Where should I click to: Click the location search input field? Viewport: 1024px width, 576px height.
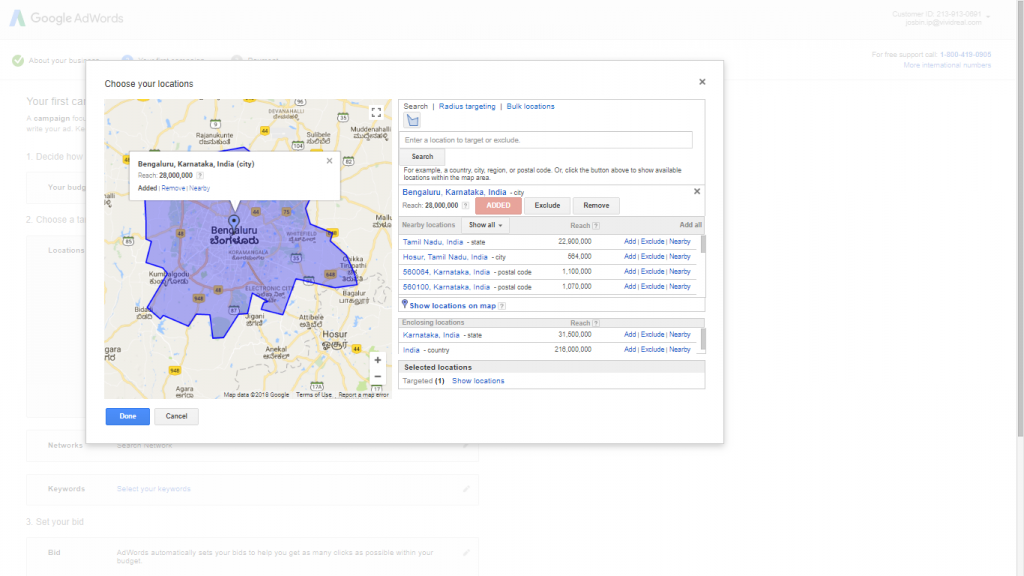546,140
